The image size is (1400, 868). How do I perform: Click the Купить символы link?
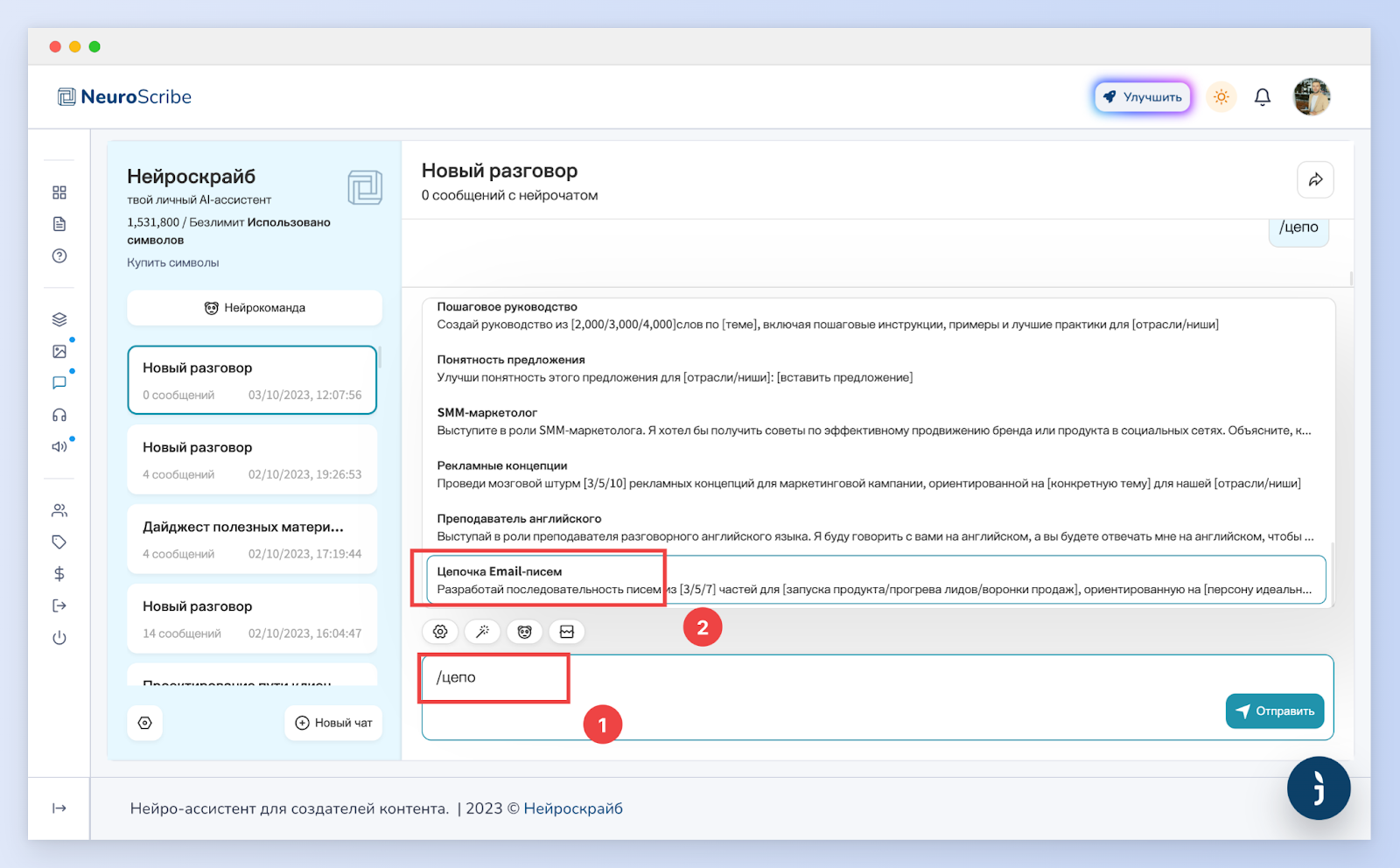(x=173, y=262)
